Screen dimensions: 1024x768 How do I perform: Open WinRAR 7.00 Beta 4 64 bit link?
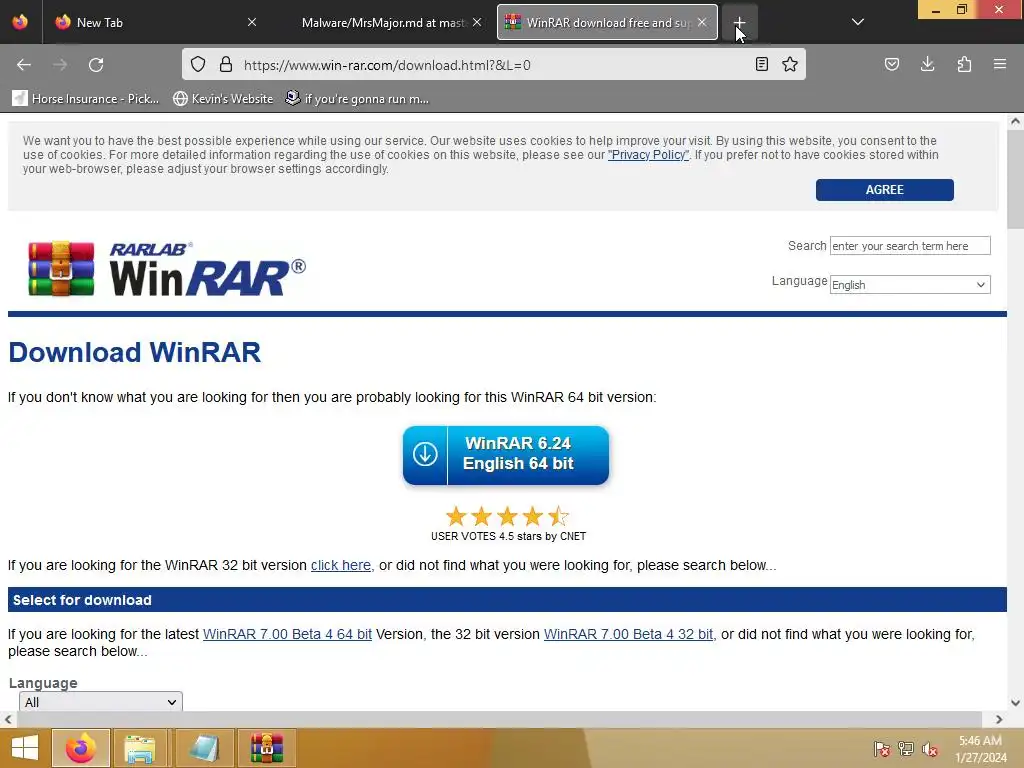click(x=287, y=634)
